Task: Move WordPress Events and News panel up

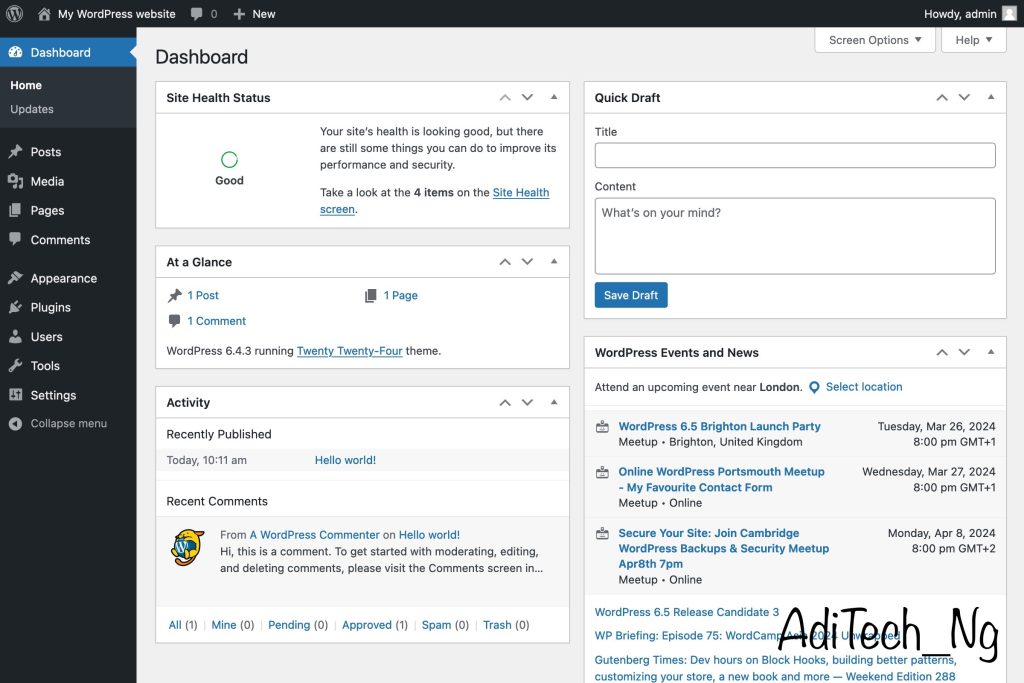Action: (942, 353)
